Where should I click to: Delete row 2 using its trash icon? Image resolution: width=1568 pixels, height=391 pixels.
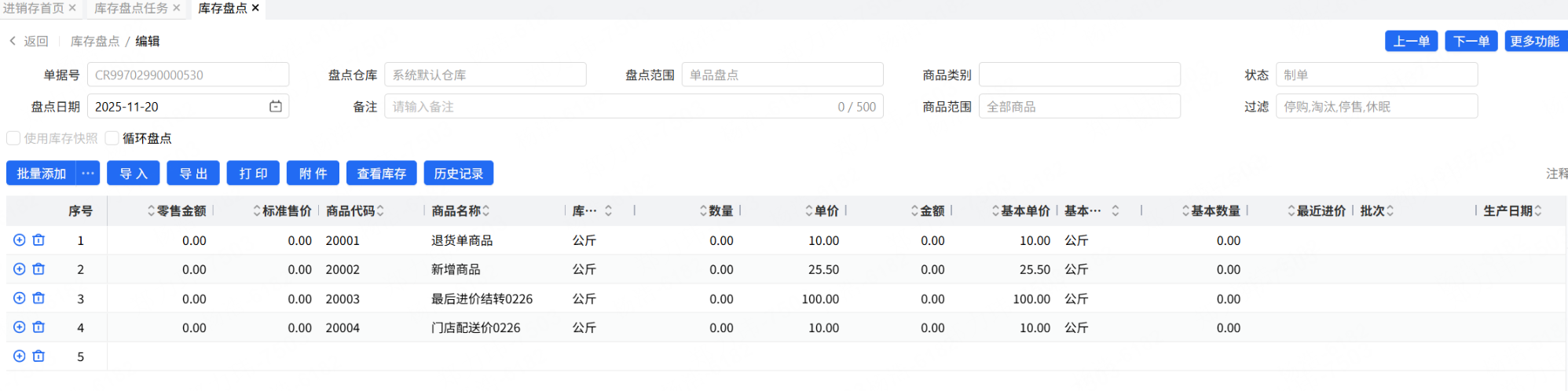[x=38, y=269]
